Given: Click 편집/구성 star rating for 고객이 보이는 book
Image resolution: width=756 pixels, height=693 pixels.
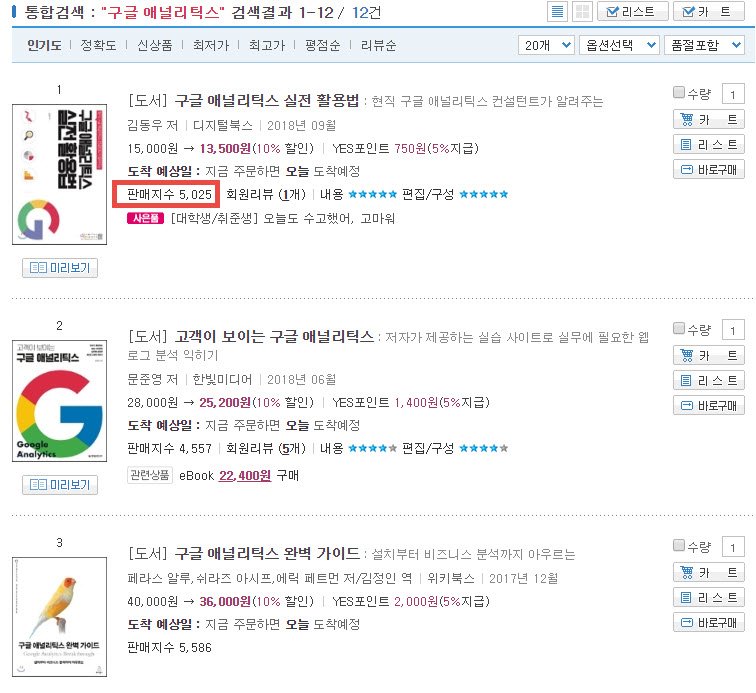Looking at the screenshot, I should click(x=484, y=448).
